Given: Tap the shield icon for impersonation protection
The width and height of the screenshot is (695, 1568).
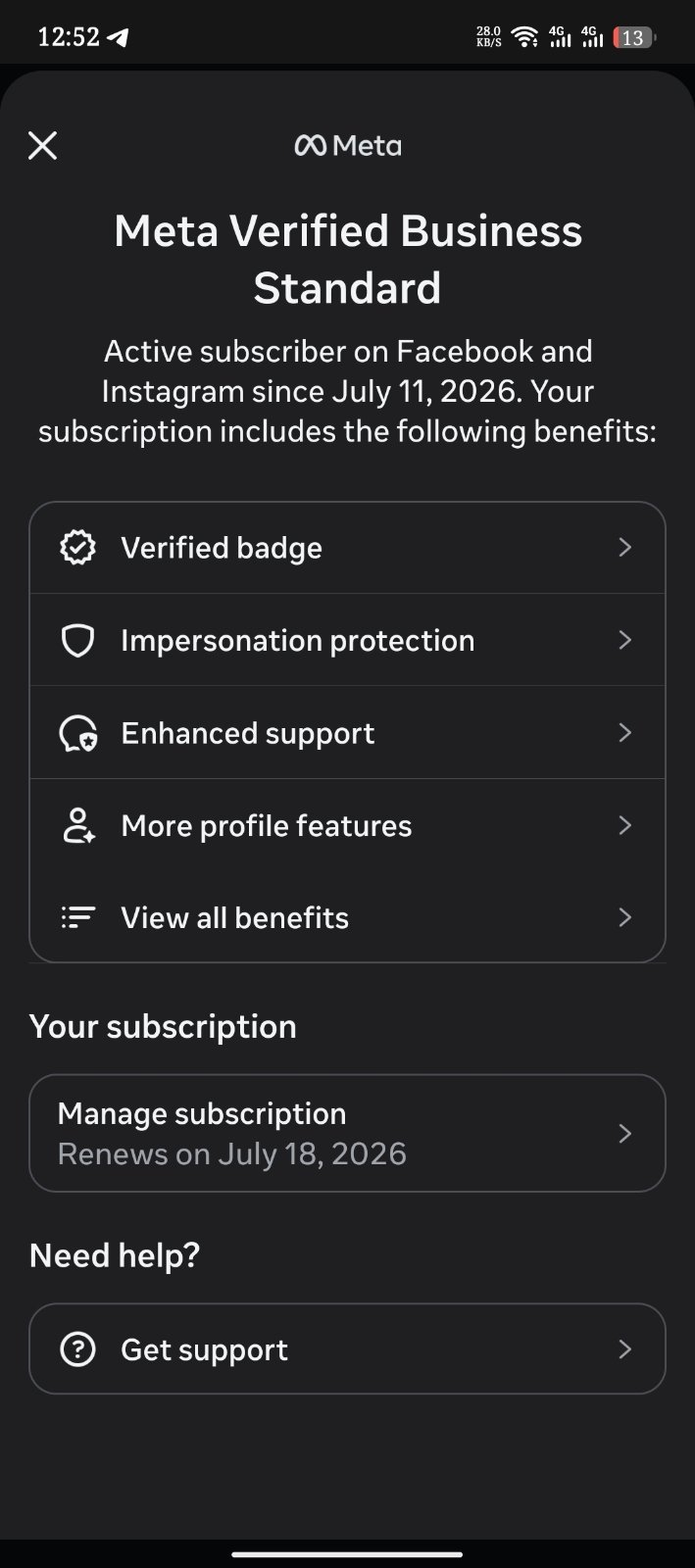Looking at the screenshot, I should pyautogui.click(x=77, y=641).
